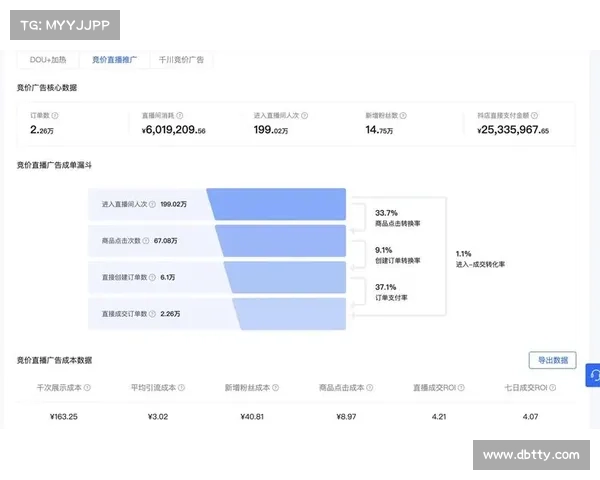
Task: Click help icon next to 直播成交ROI
Action: [461, 388]
